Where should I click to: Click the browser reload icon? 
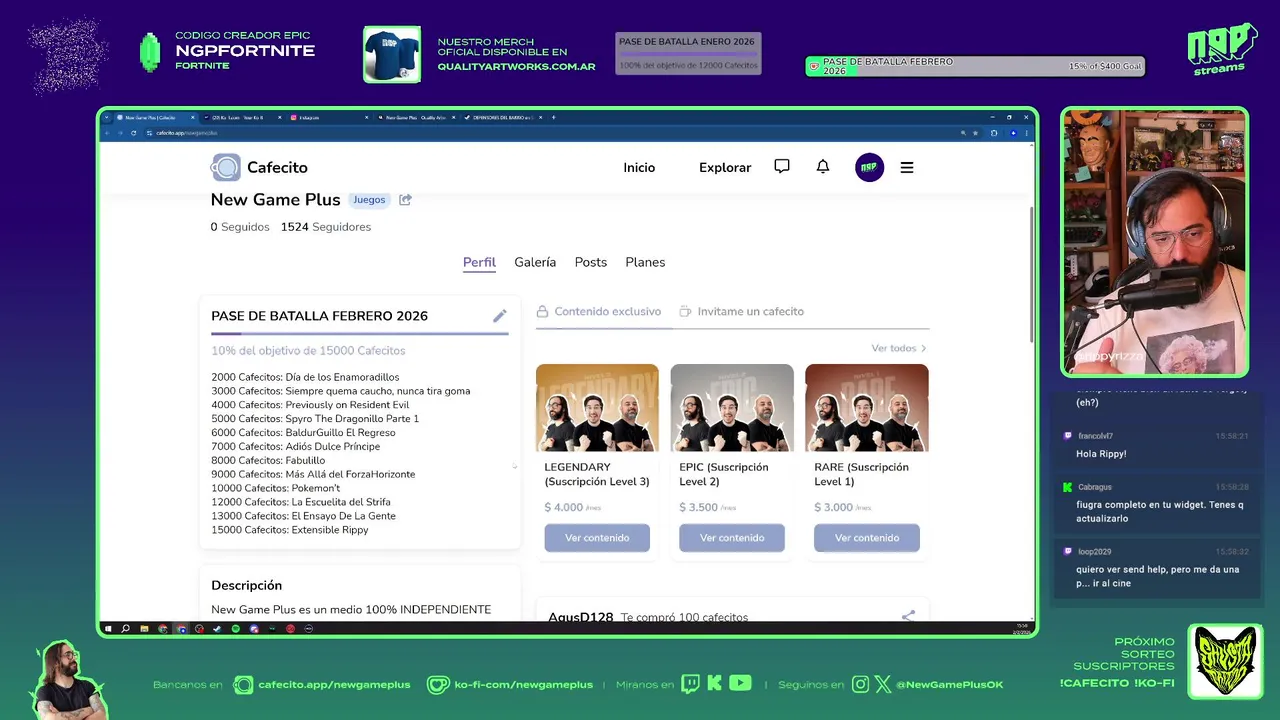point(133,133)
